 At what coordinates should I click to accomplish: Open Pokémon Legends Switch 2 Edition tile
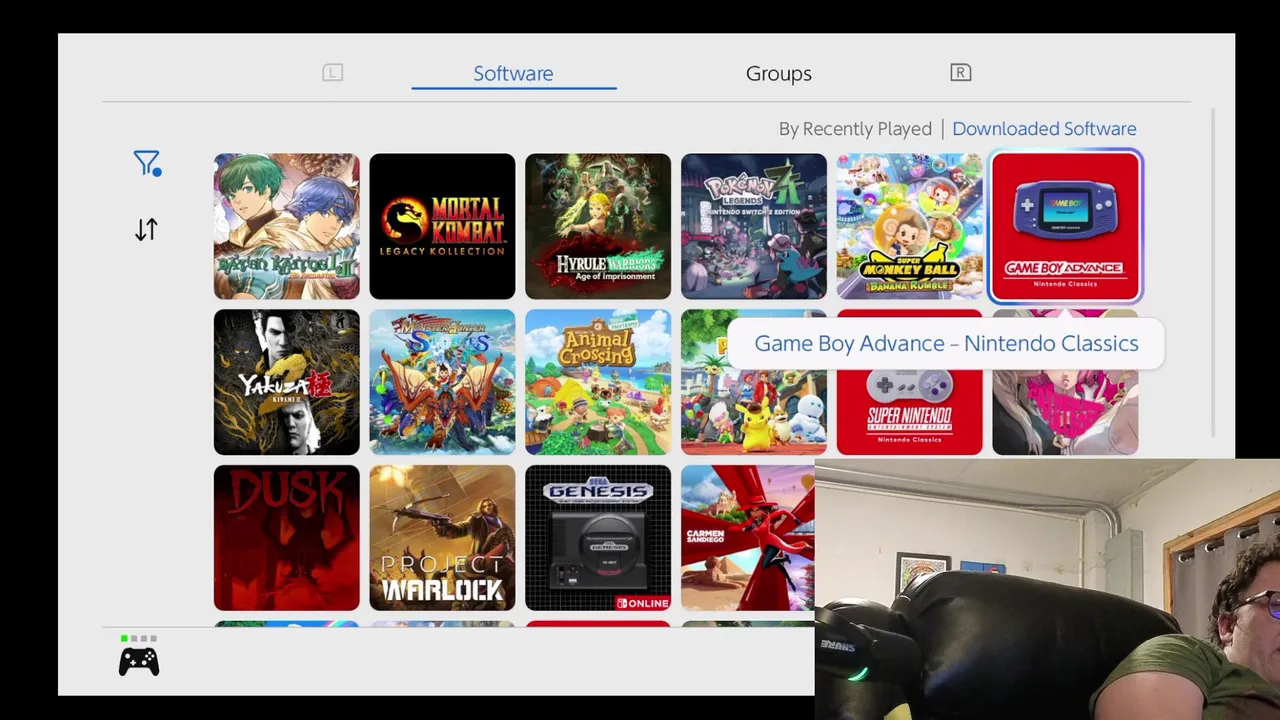(x=754, y=226)
